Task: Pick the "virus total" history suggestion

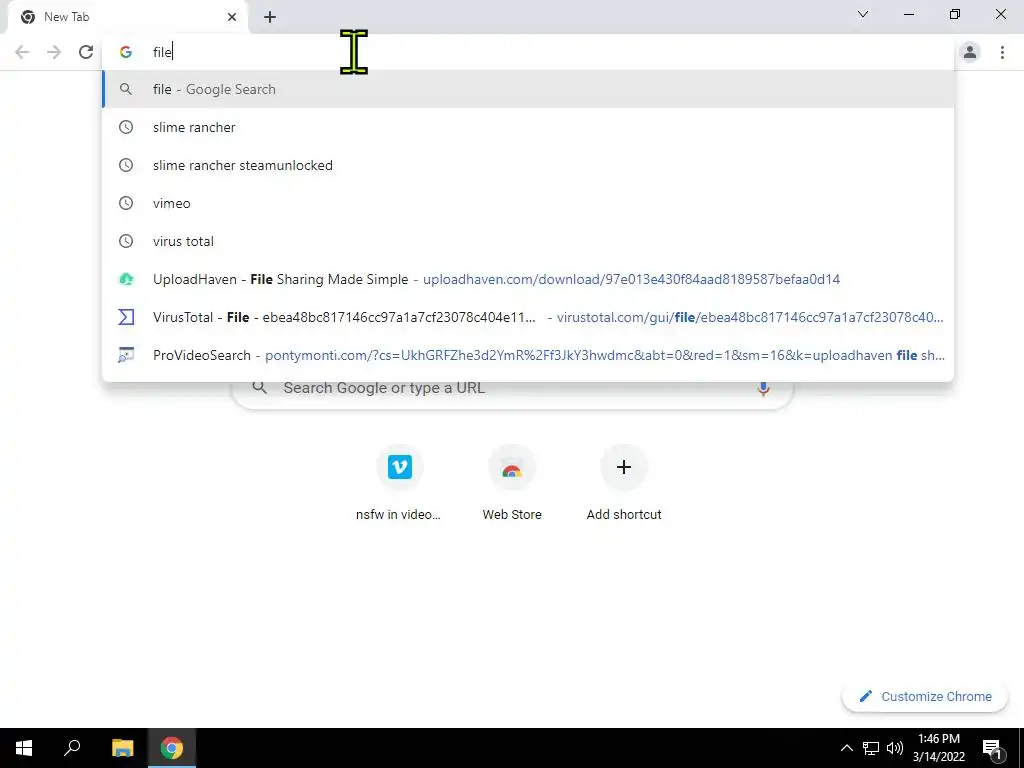Action: point(528,241)
